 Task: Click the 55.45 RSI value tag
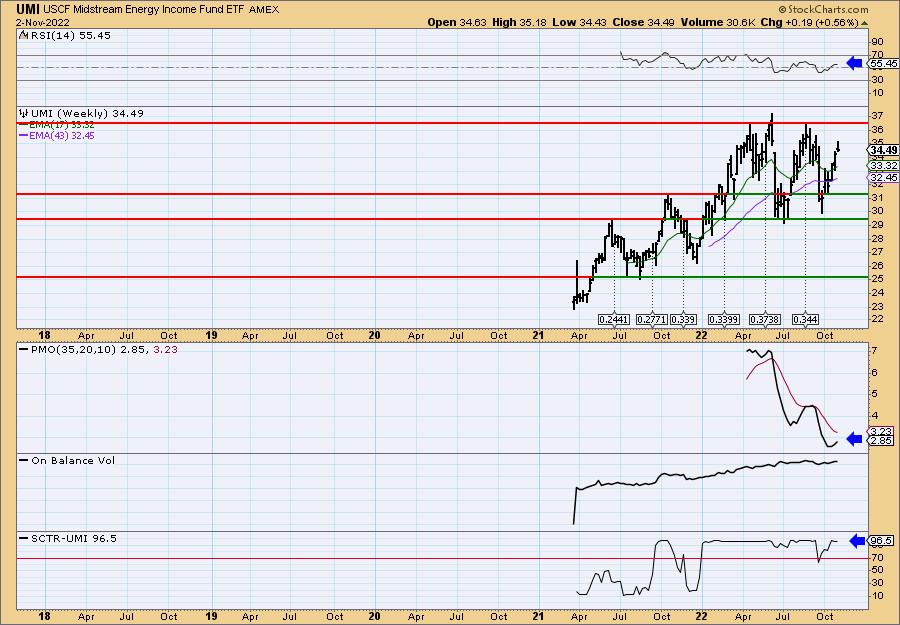[x=883, y=64]
